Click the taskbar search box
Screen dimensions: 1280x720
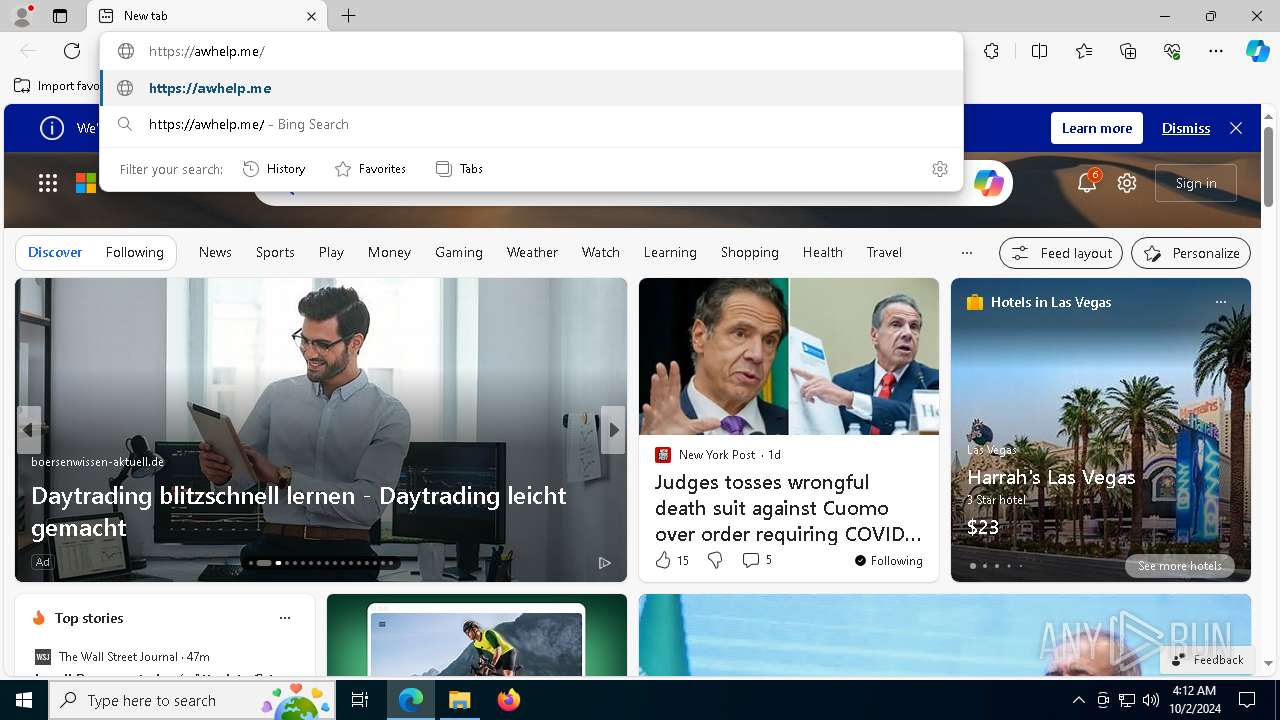pos(193,700)
